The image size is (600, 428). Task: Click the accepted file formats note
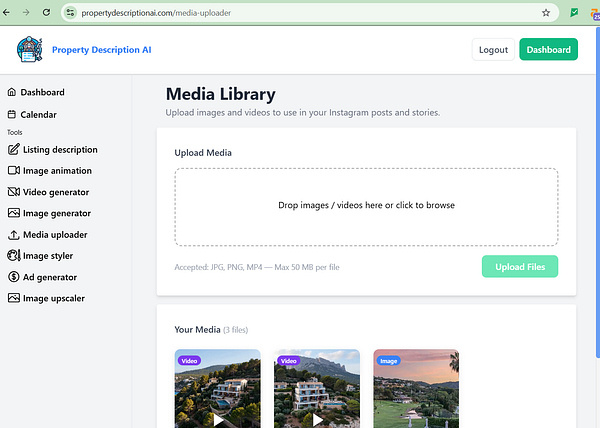point(257,267)
